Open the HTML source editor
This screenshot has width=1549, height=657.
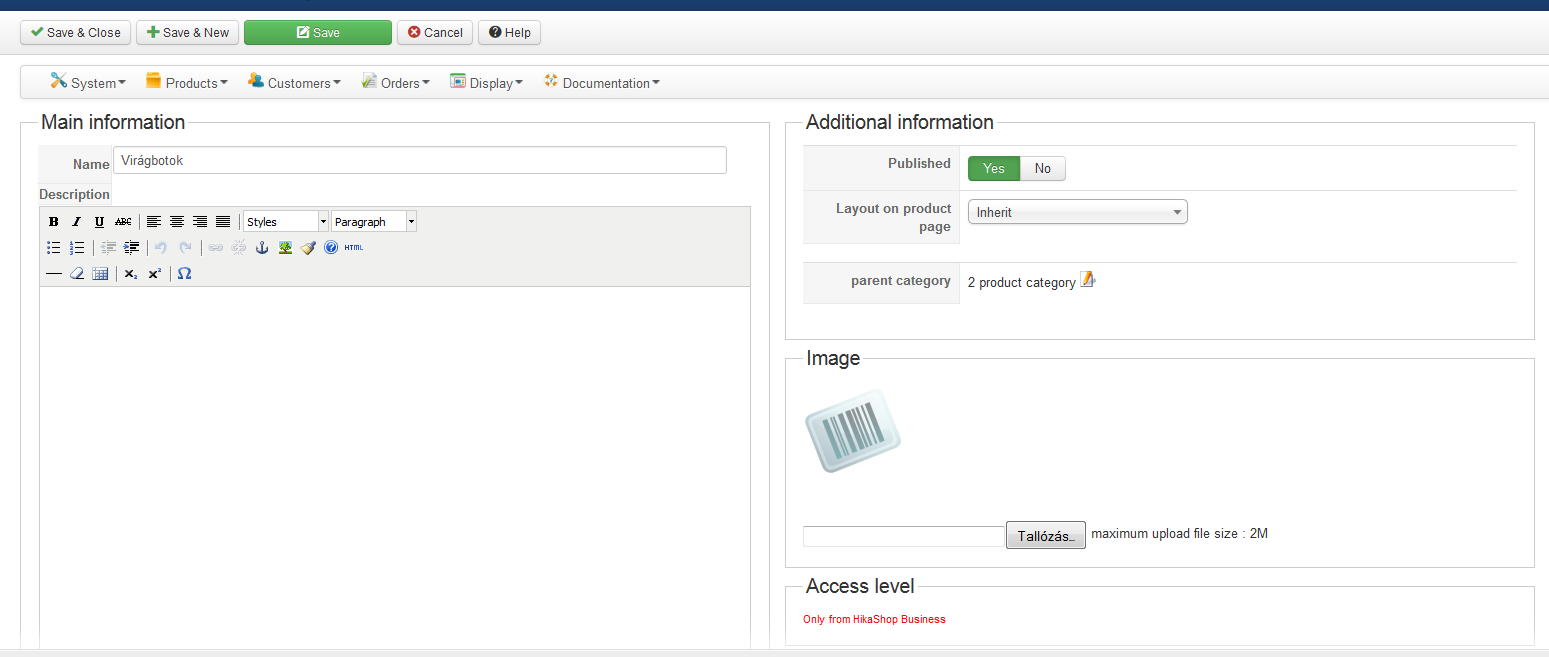[x=354, y=248]
